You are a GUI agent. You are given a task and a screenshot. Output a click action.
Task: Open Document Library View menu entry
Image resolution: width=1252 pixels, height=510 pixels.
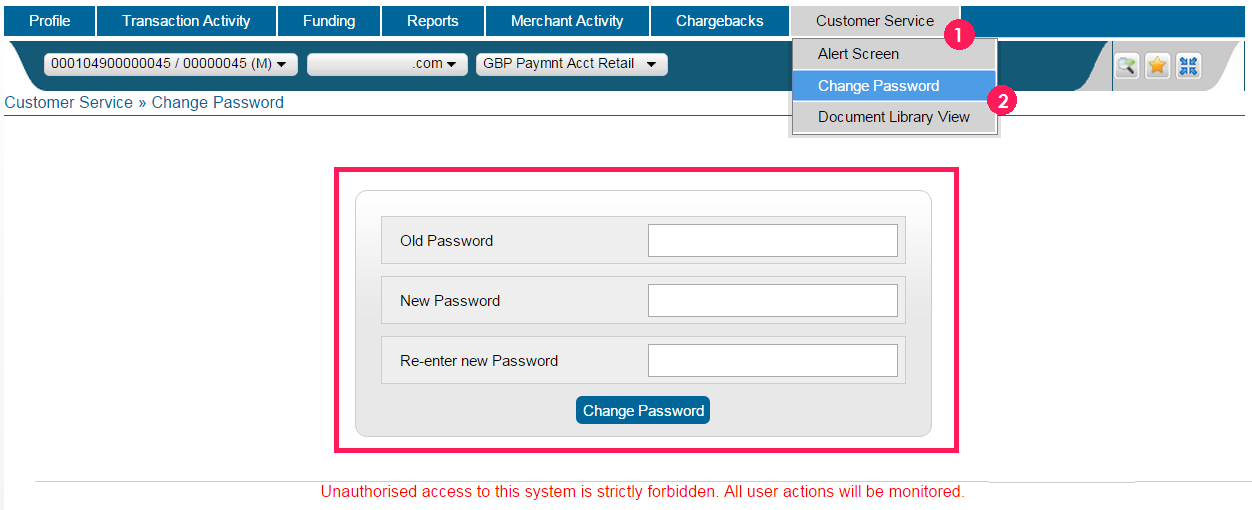[893, 117]
